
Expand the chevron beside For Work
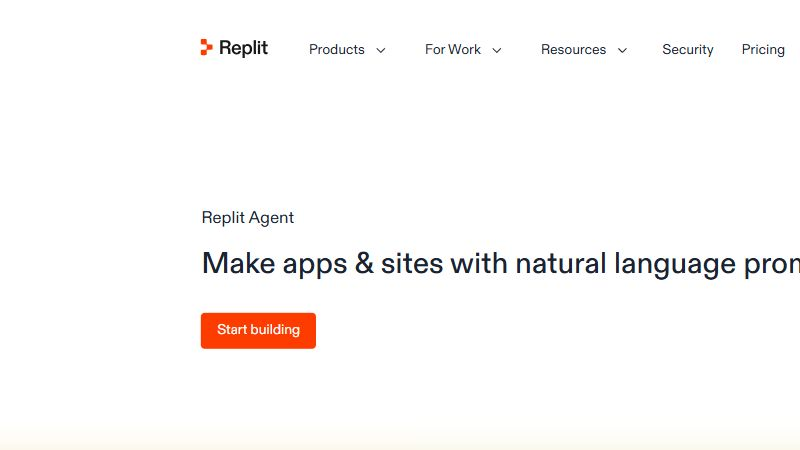tap(497, 50)
